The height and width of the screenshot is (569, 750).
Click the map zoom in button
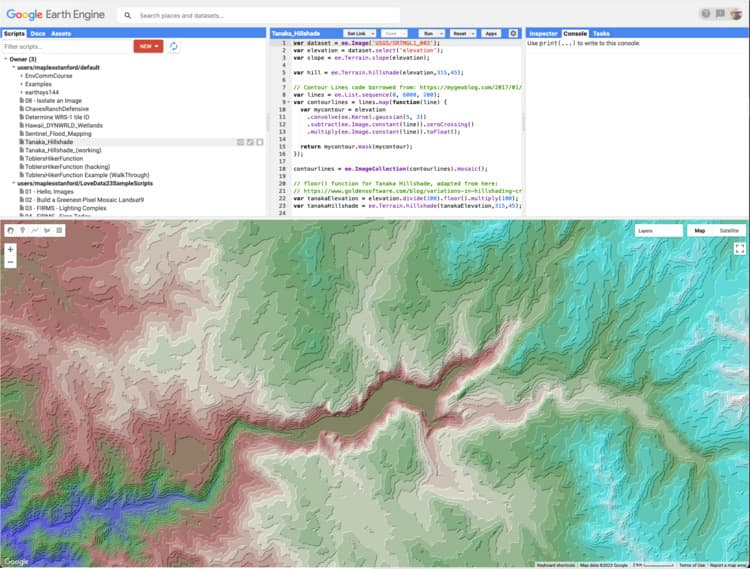click(x=11, y=249)
